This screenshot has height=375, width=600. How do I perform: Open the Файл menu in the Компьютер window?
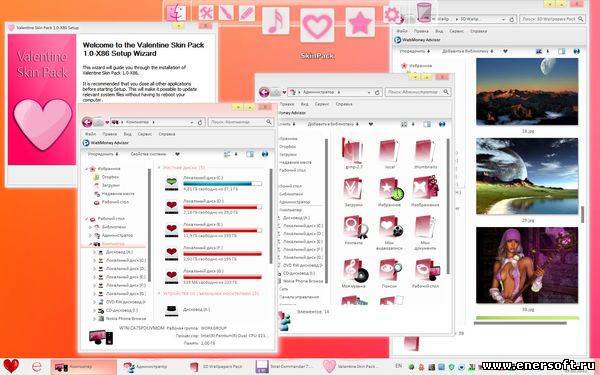coord(91,134)
